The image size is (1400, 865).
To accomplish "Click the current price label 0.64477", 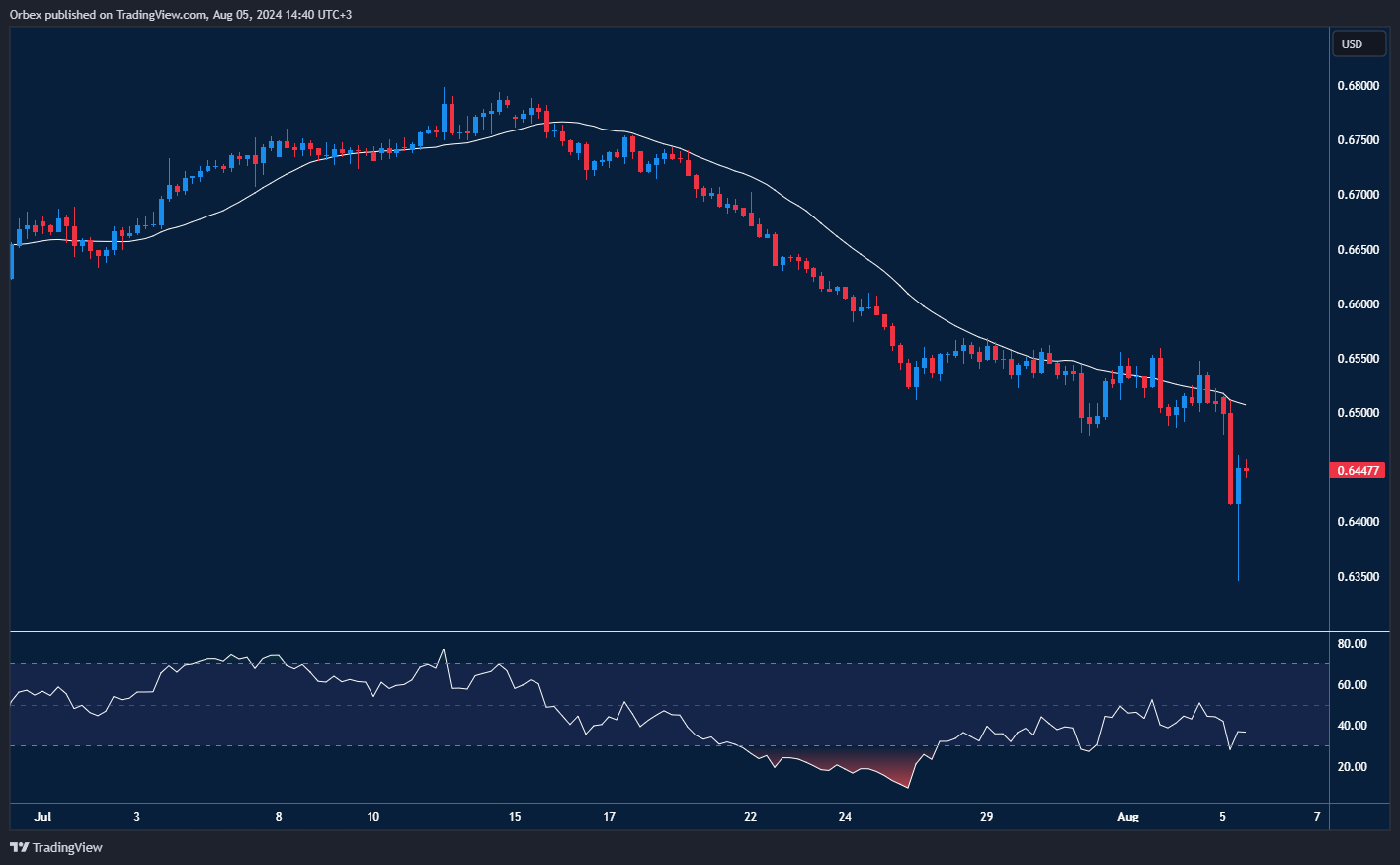I will [1359, 471].
